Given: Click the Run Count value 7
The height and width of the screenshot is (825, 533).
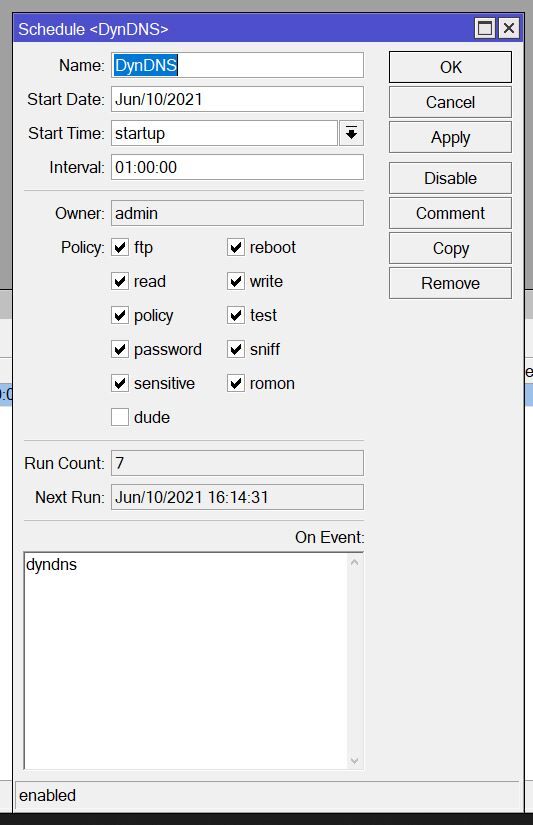Looking at the screenshot, I should pos(237,463).
